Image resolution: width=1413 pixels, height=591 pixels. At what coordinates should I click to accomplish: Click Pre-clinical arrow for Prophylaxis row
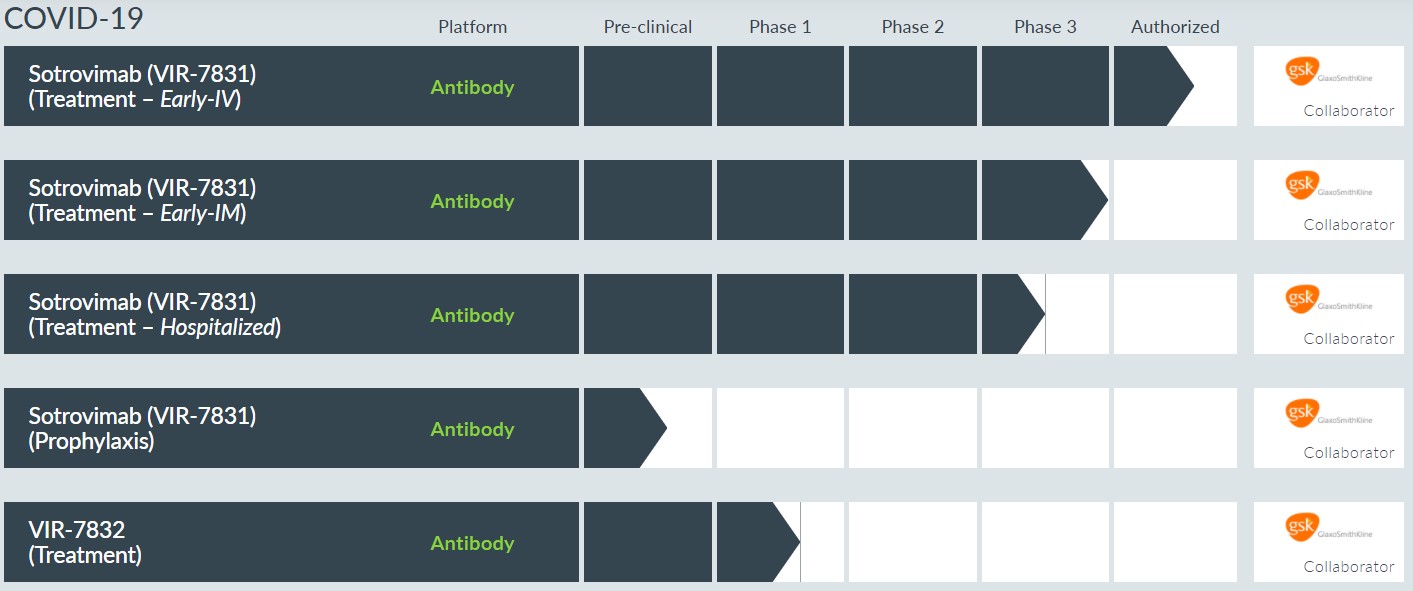coord(624,428)
